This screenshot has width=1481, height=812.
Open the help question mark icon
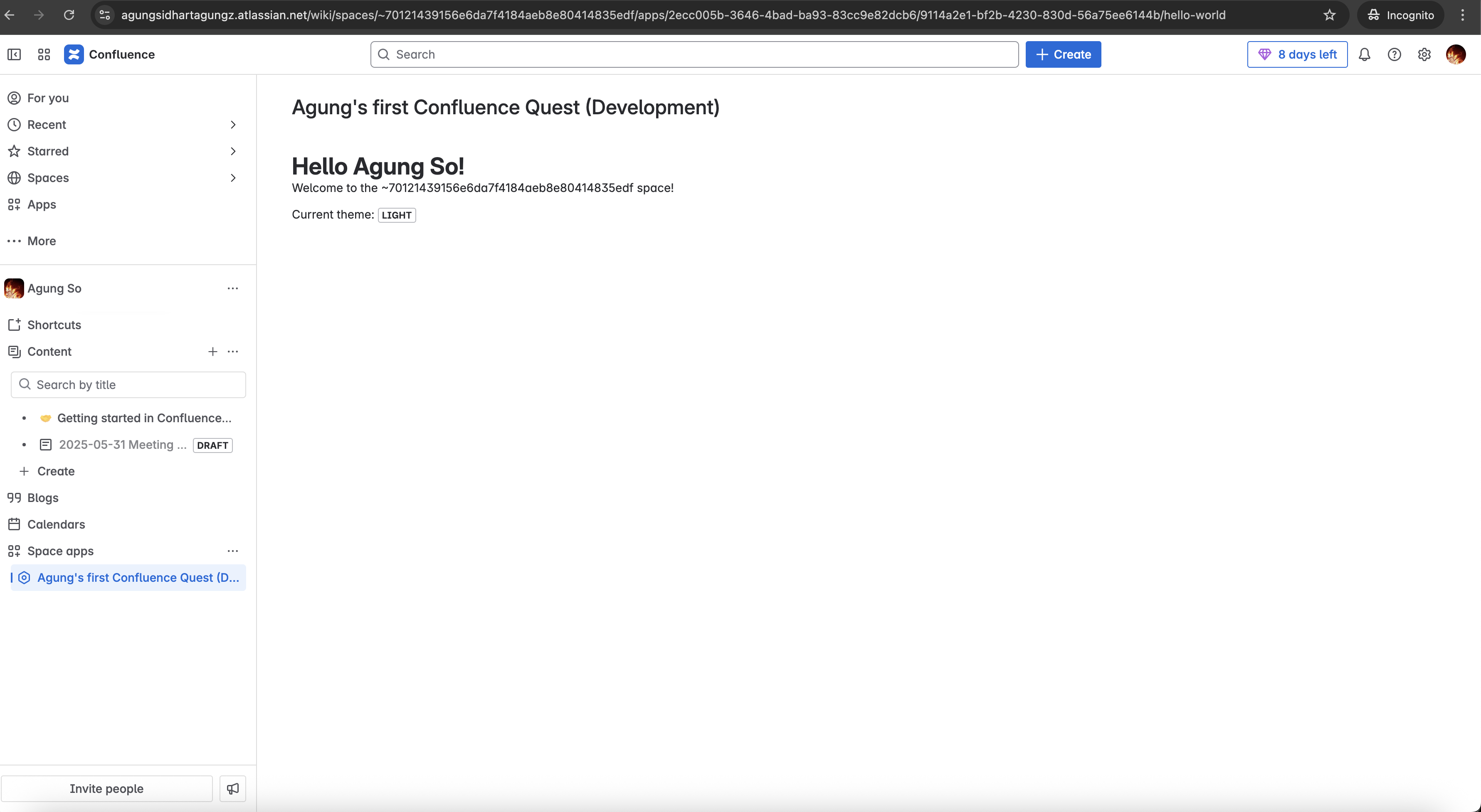tap(1394, 54)
